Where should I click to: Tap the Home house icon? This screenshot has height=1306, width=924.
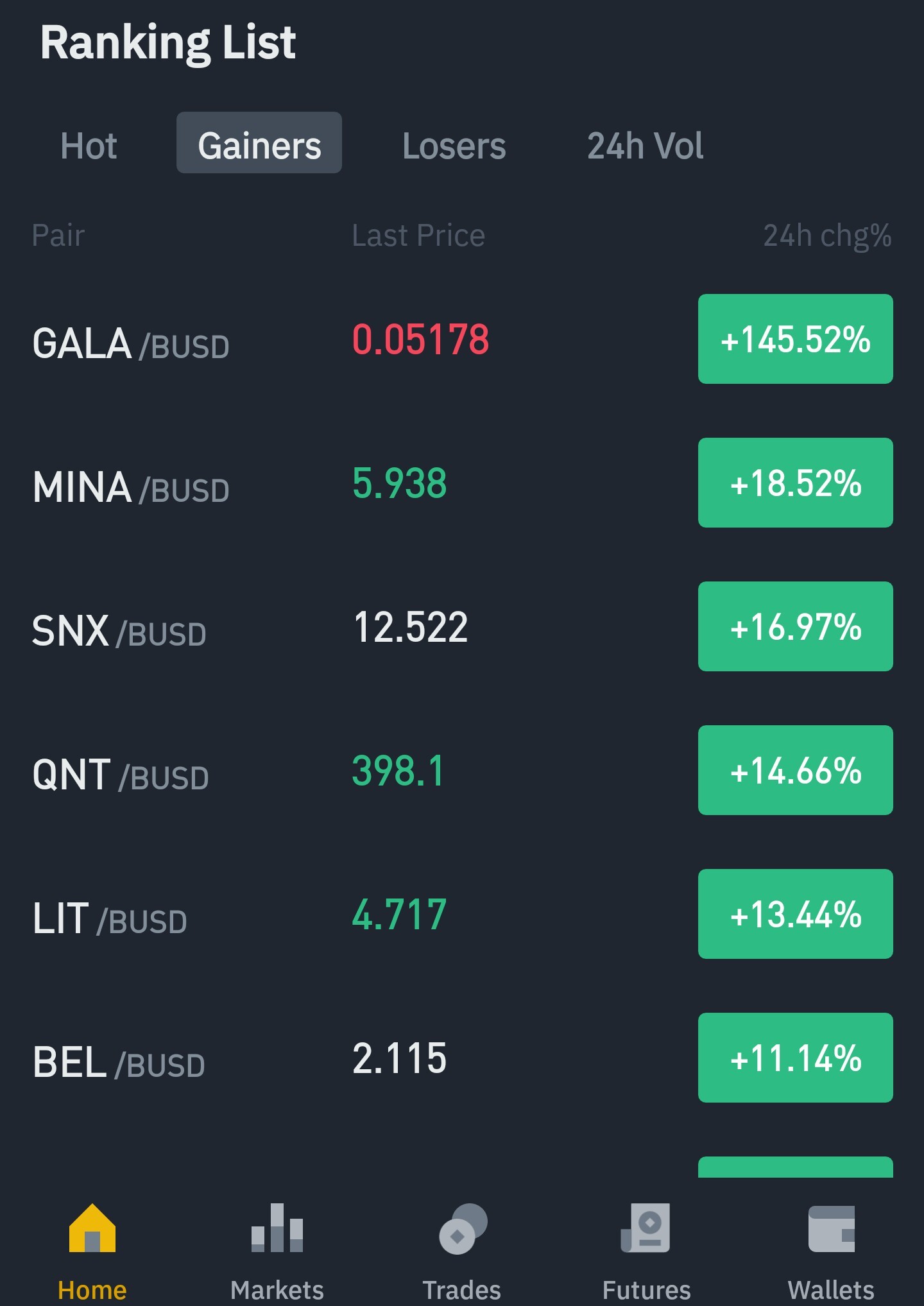[92, 1227]
